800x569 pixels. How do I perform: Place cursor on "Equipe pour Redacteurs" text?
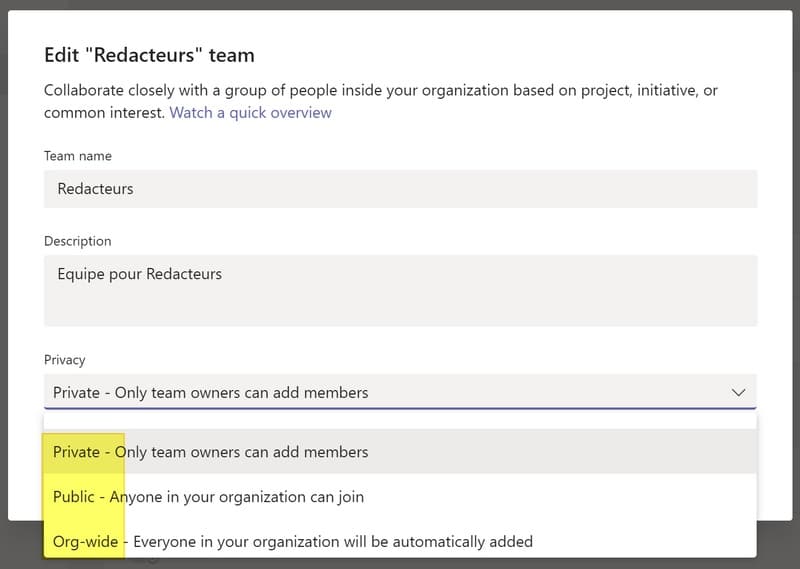click(x=139, y=273)
